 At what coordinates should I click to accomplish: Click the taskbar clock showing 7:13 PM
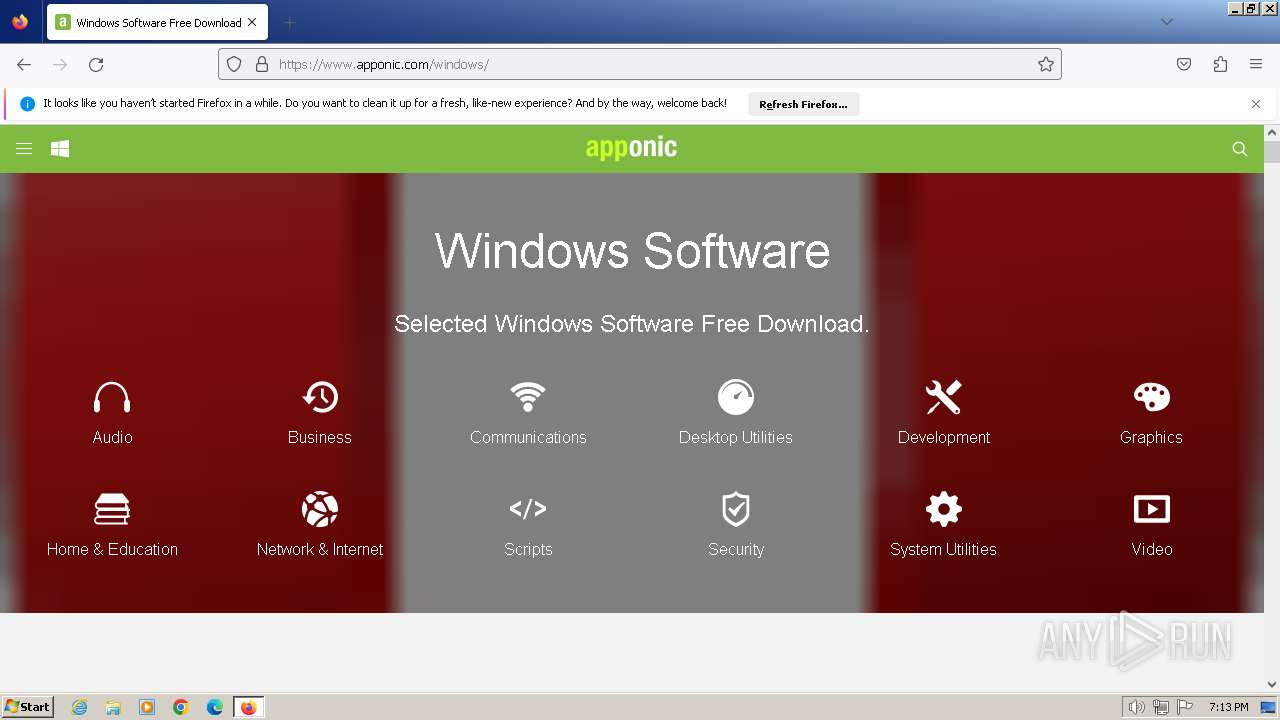[x=1228, y=707]
